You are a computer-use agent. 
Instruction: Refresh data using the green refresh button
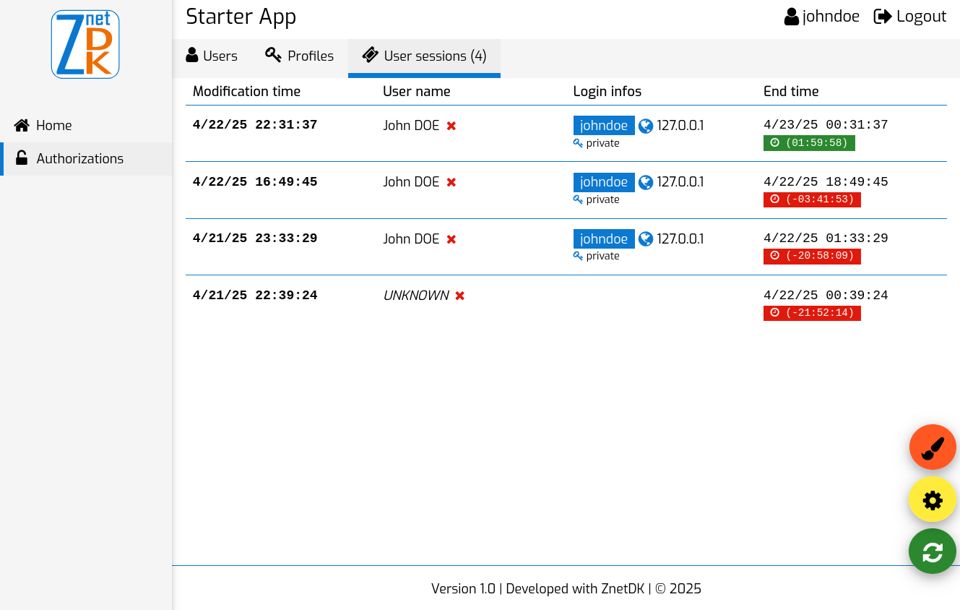click(932, 551)
